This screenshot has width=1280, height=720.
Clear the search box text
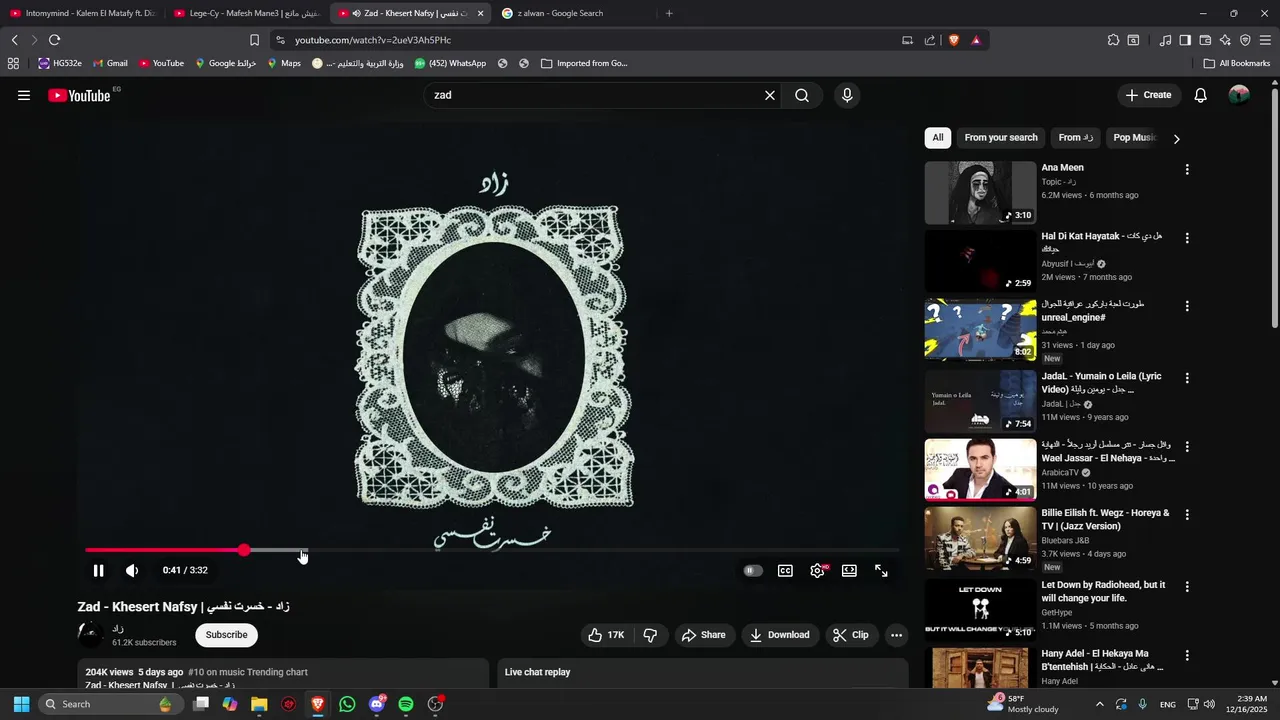770,95
